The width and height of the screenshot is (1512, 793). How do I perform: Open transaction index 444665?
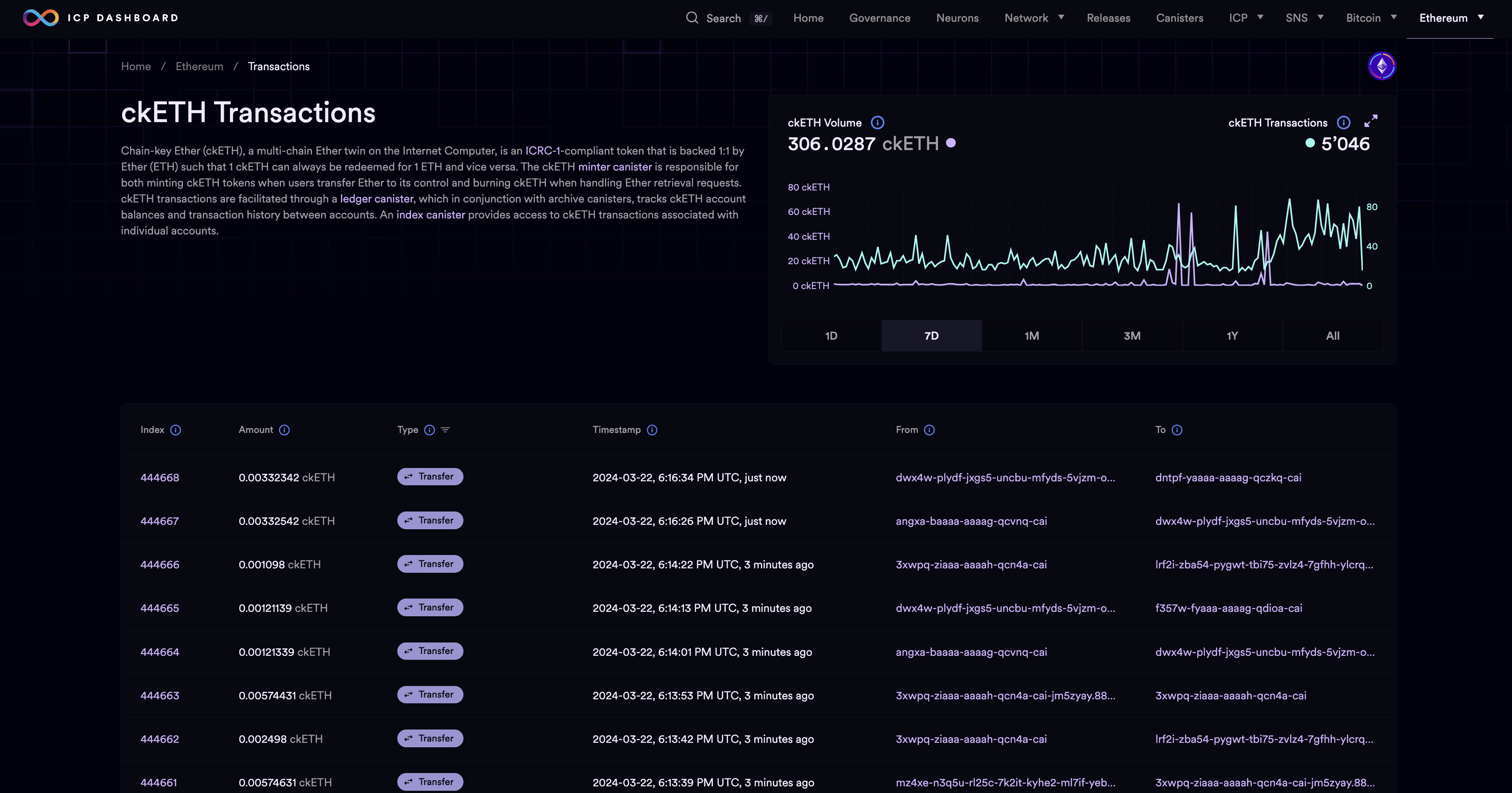160,608
